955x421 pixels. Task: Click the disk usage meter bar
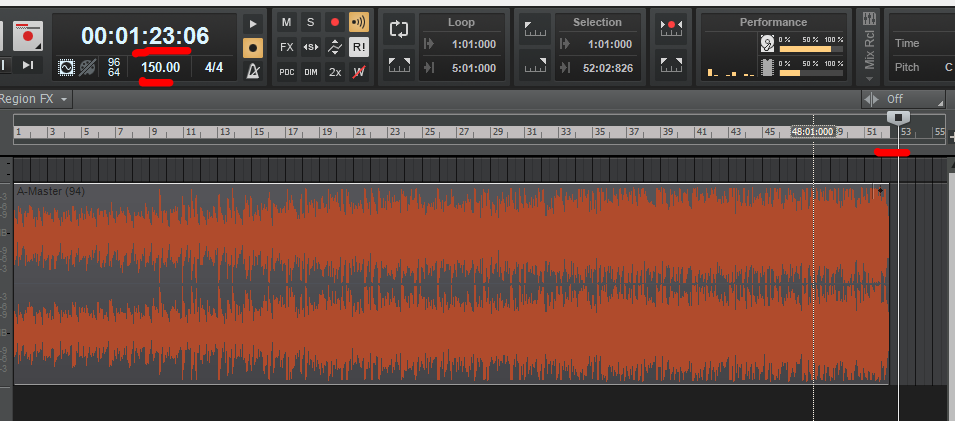click(x=811, y=49)
